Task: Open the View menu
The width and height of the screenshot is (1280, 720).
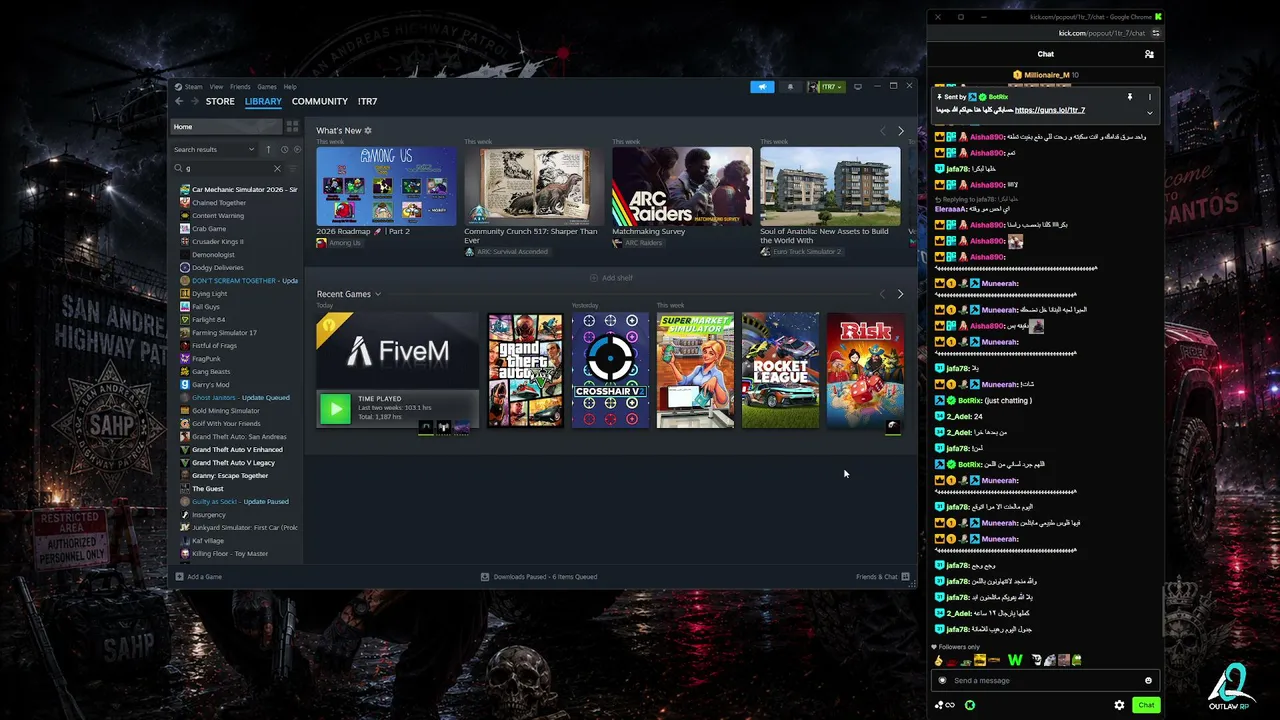Action: tap(216, 87)
